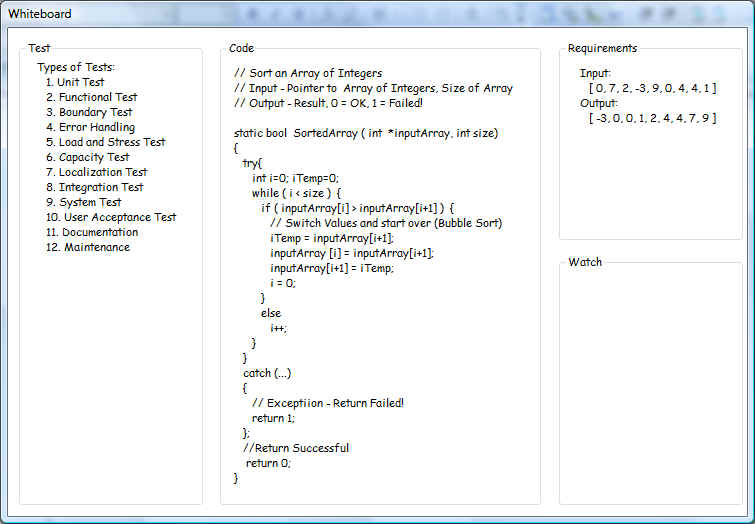Click the 'else' keyword line
Image resolution: width=755 pixels, height=524 pixels.
tap(271, 313)
